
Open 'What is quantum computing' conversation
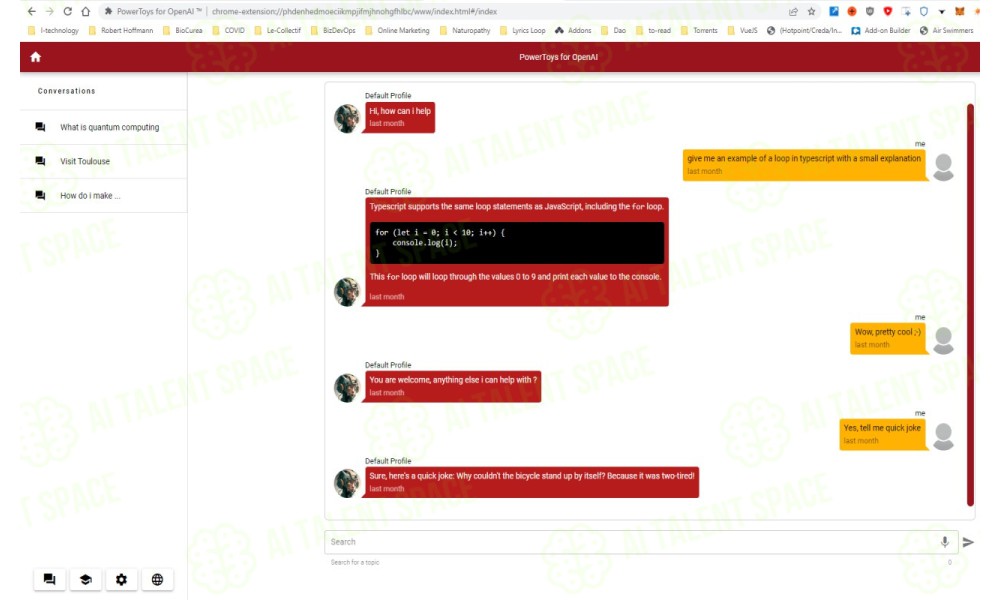click(103, 128)
